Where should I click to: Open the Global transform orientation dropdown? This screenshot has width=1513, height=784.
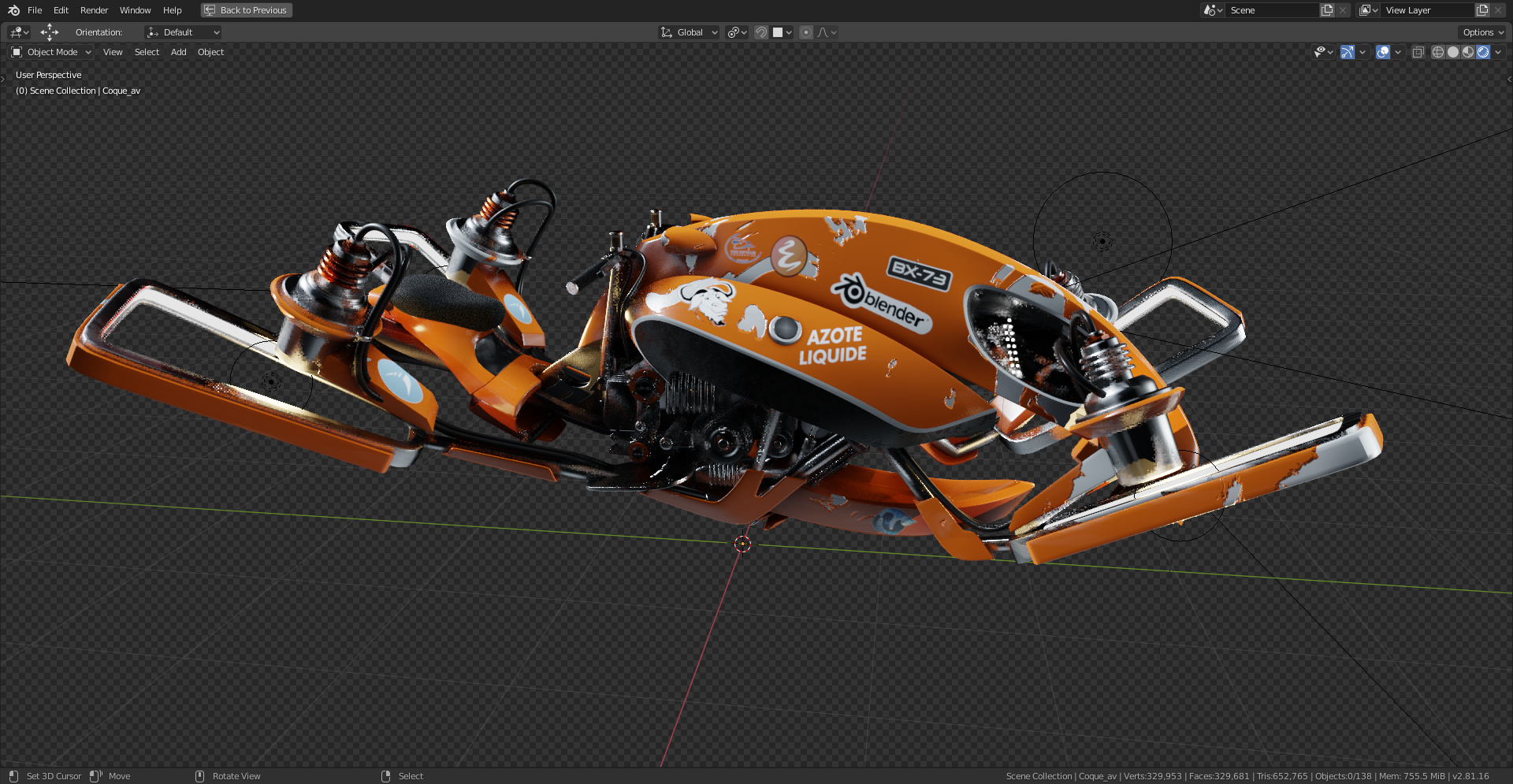tap(689, 32)
